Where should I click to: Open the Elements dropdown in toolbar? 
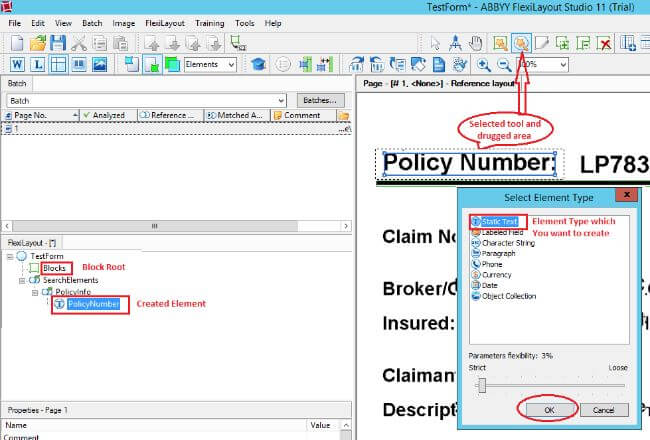210,64
